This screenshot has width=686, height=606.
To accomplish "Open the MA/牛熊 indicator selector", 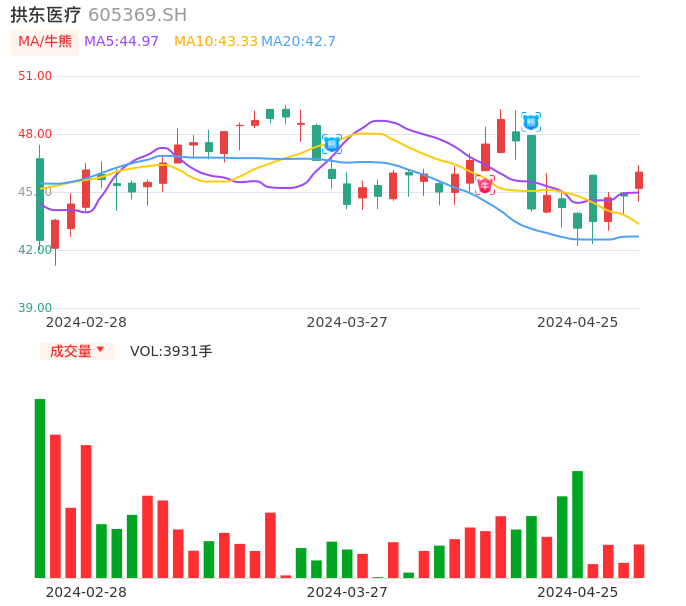I will pos(45,42).
